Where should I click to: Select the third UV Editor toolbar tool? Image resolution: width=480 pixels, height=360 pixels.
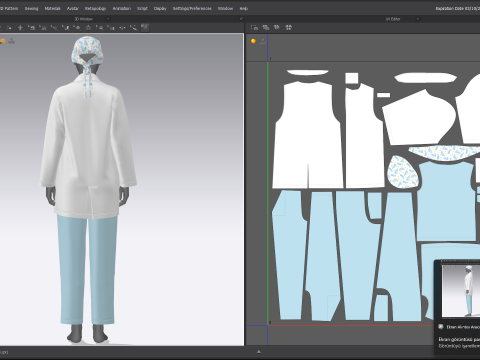(x=277, y=27)
